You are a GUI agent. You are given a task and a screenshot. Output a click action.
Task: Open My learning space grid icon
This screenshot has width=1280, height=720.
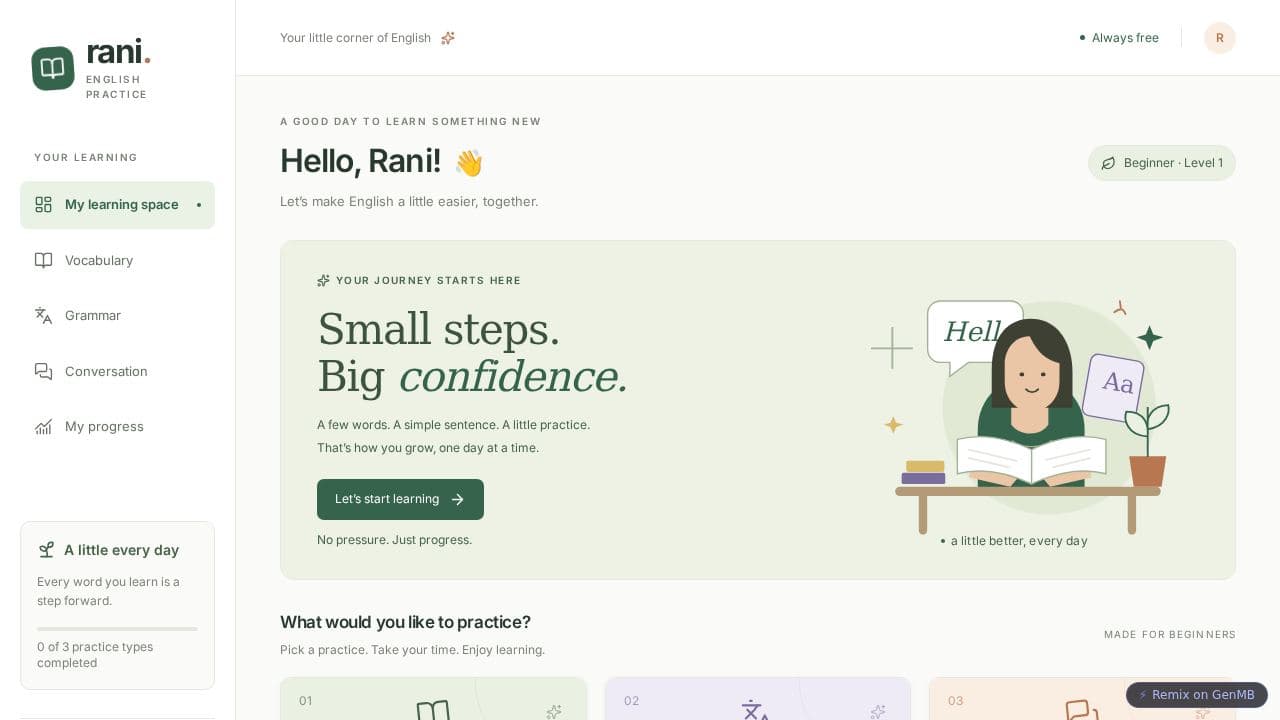click(43, 205)
